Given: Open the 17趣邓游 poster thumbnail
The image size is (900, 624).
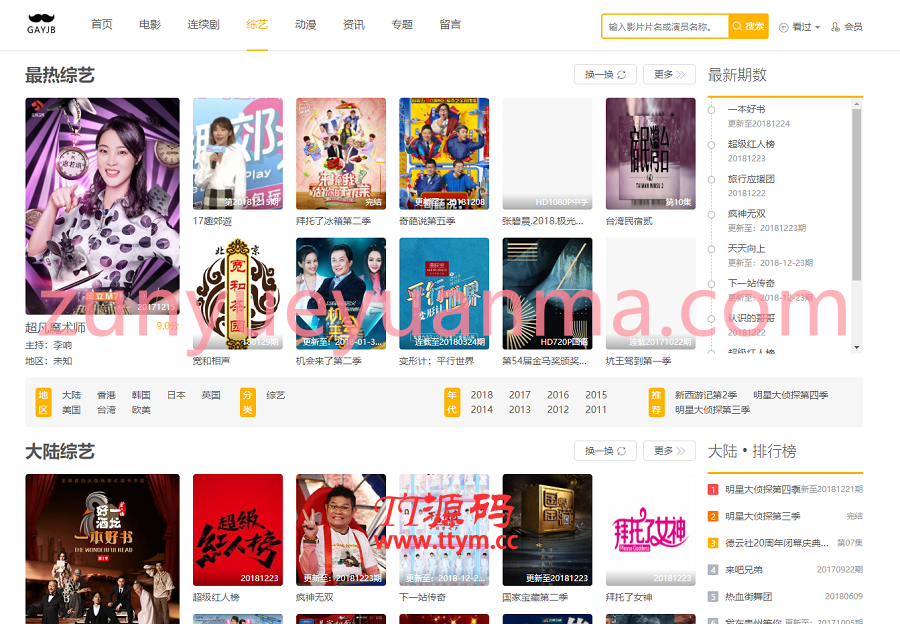Looking at the screenshot, I should (238, 153).
